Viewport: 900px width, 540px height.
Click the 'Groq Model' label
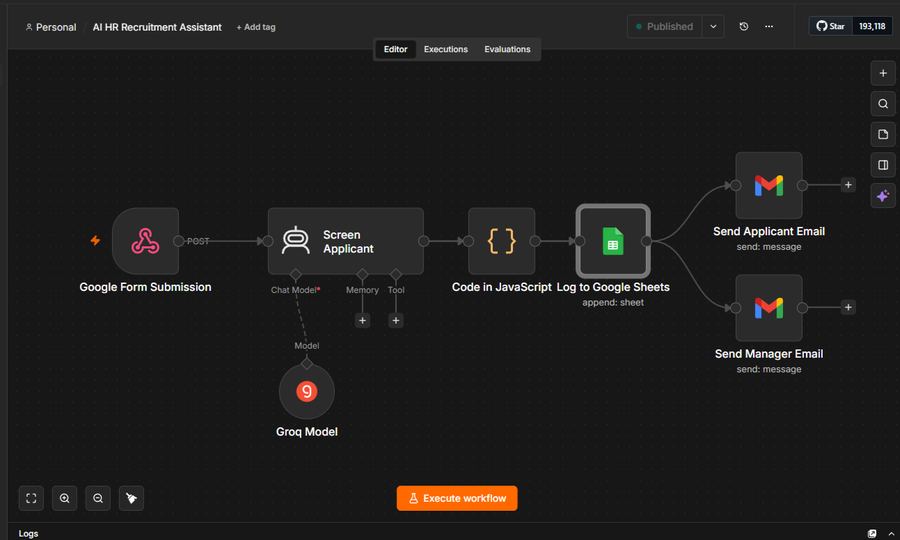coord(307,432)
